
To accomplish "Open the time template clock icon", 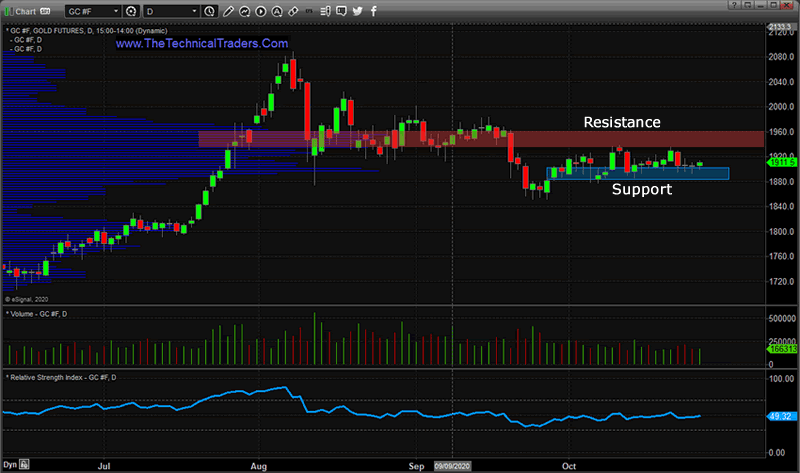I will pos(209,11).
